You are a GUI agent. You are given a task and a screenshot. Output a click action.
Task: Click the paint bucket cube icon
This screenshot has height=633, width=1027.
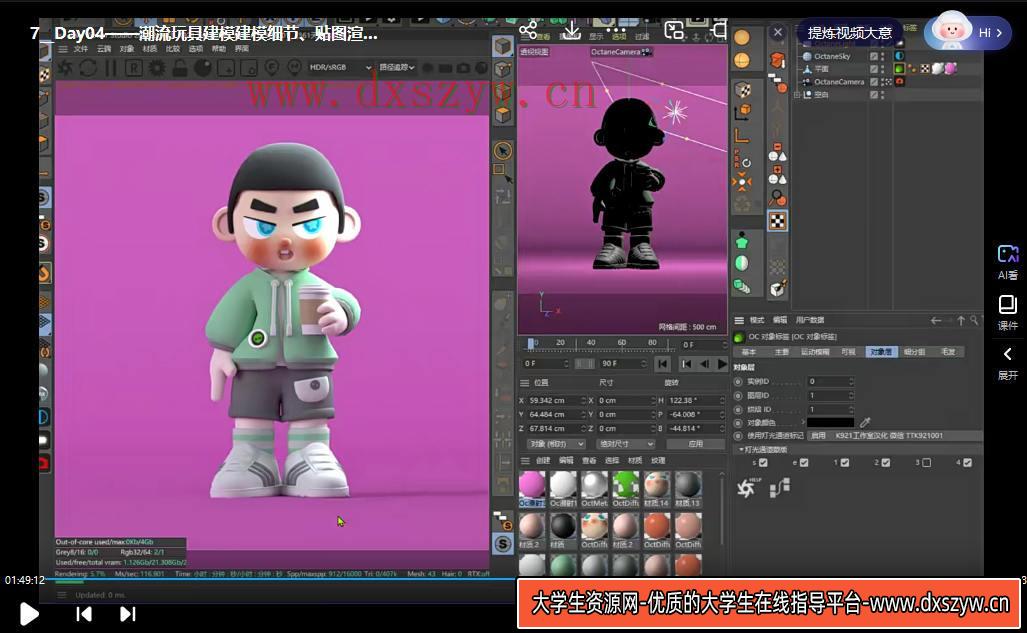point(777,288)
